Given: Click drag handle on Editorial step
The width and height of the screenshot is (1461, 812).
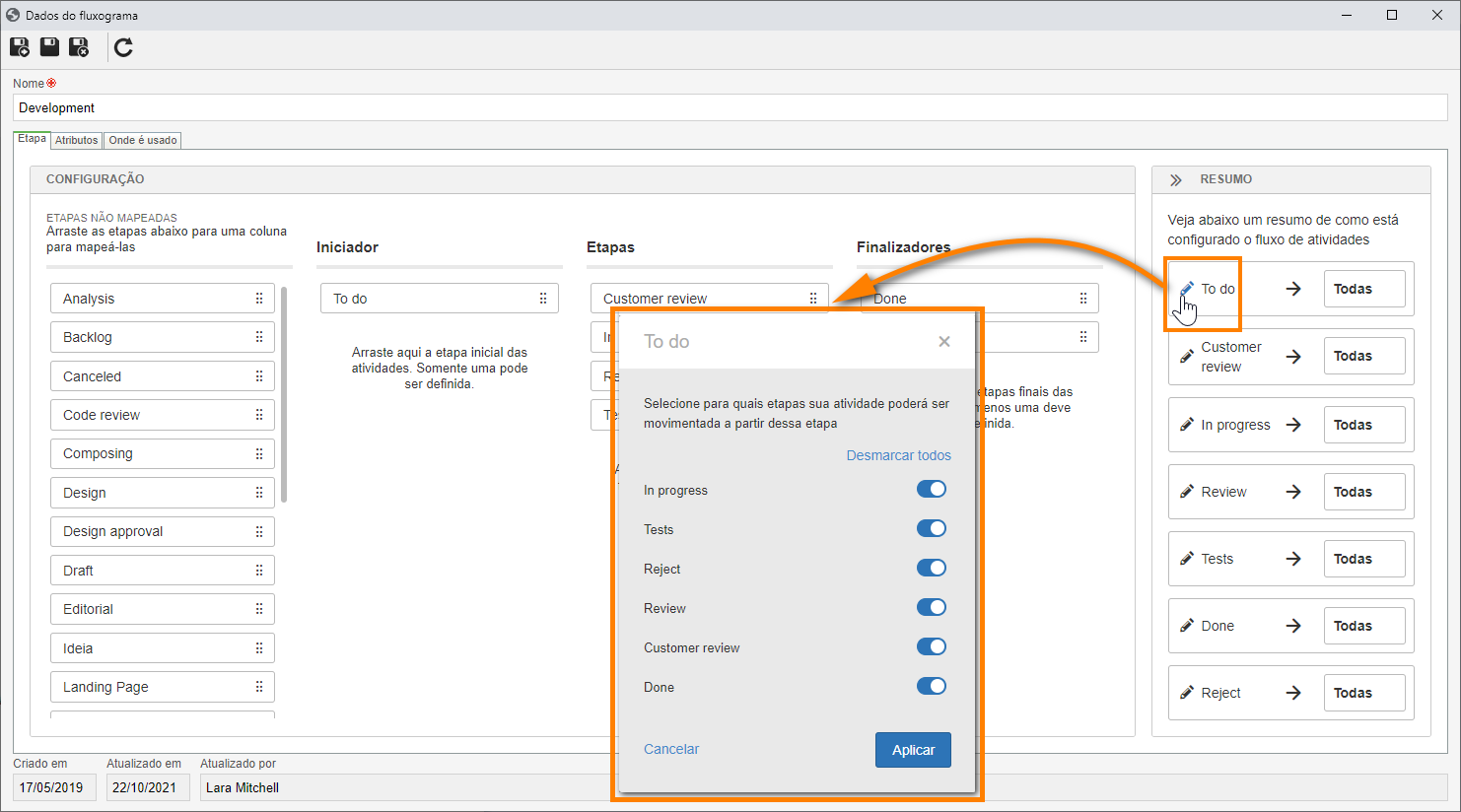Looking at the screenshot, I should click(259, 609).
